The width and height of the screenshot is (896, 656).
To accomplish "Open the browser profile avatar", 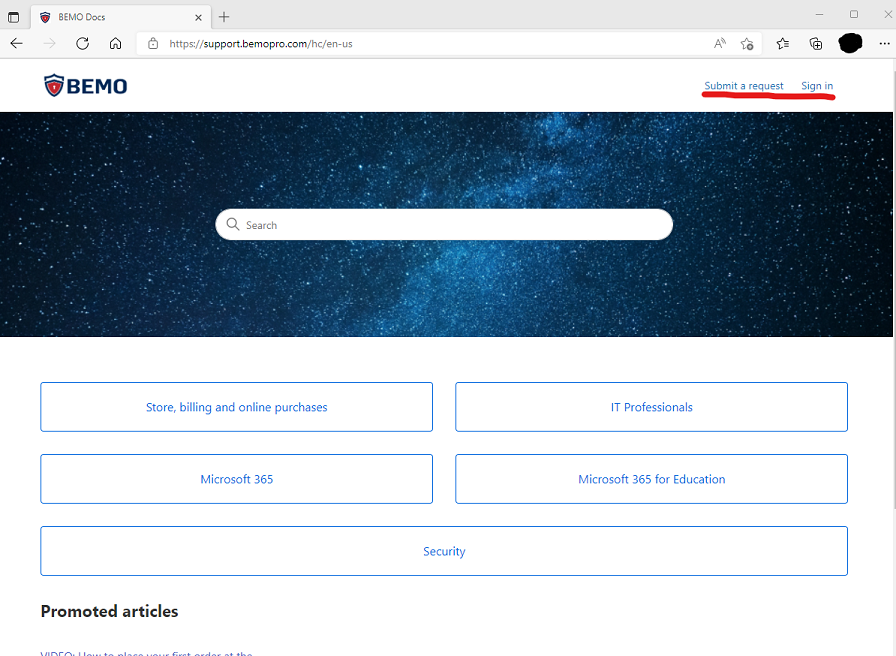I will (850, 43).
